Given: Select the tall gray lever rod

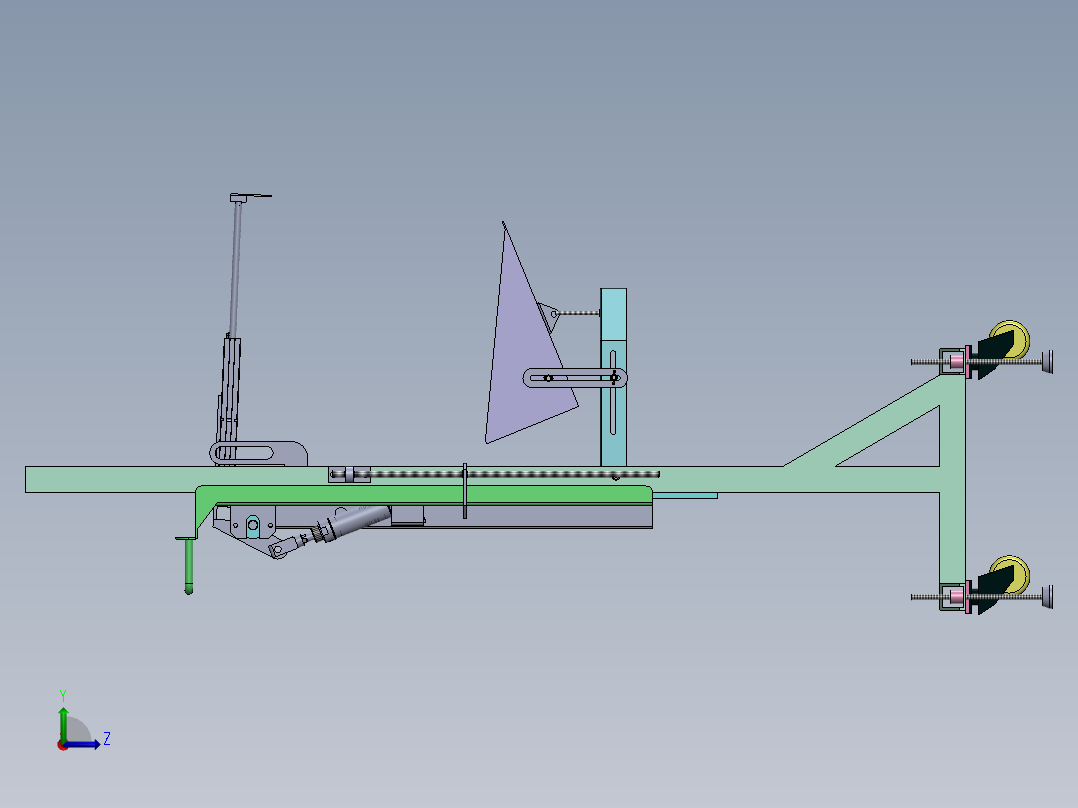Looking at the screenshot, I should pyautogui.click(x=235, y=272).
